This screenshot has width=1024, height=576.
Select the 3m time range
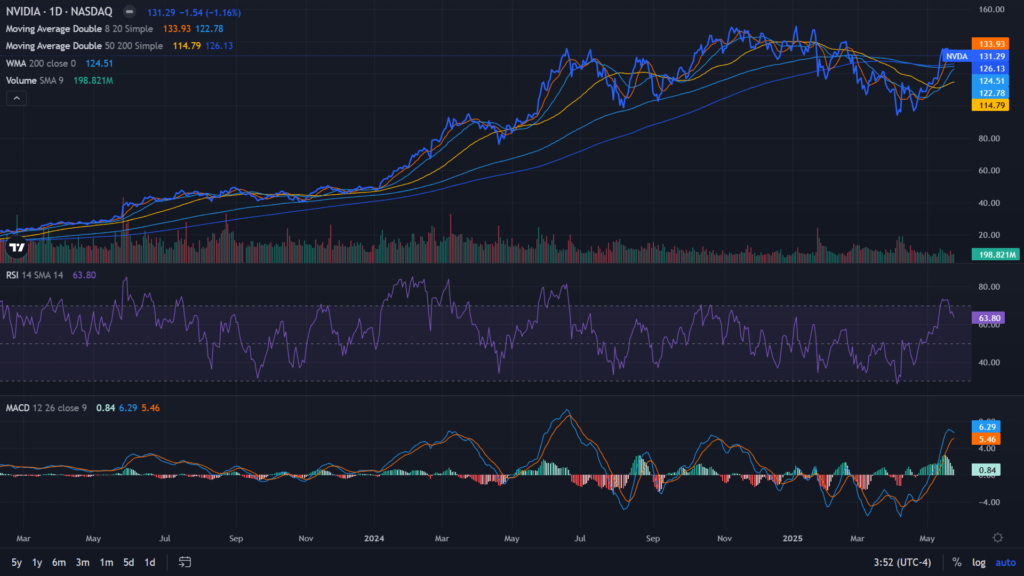[82, 562]
